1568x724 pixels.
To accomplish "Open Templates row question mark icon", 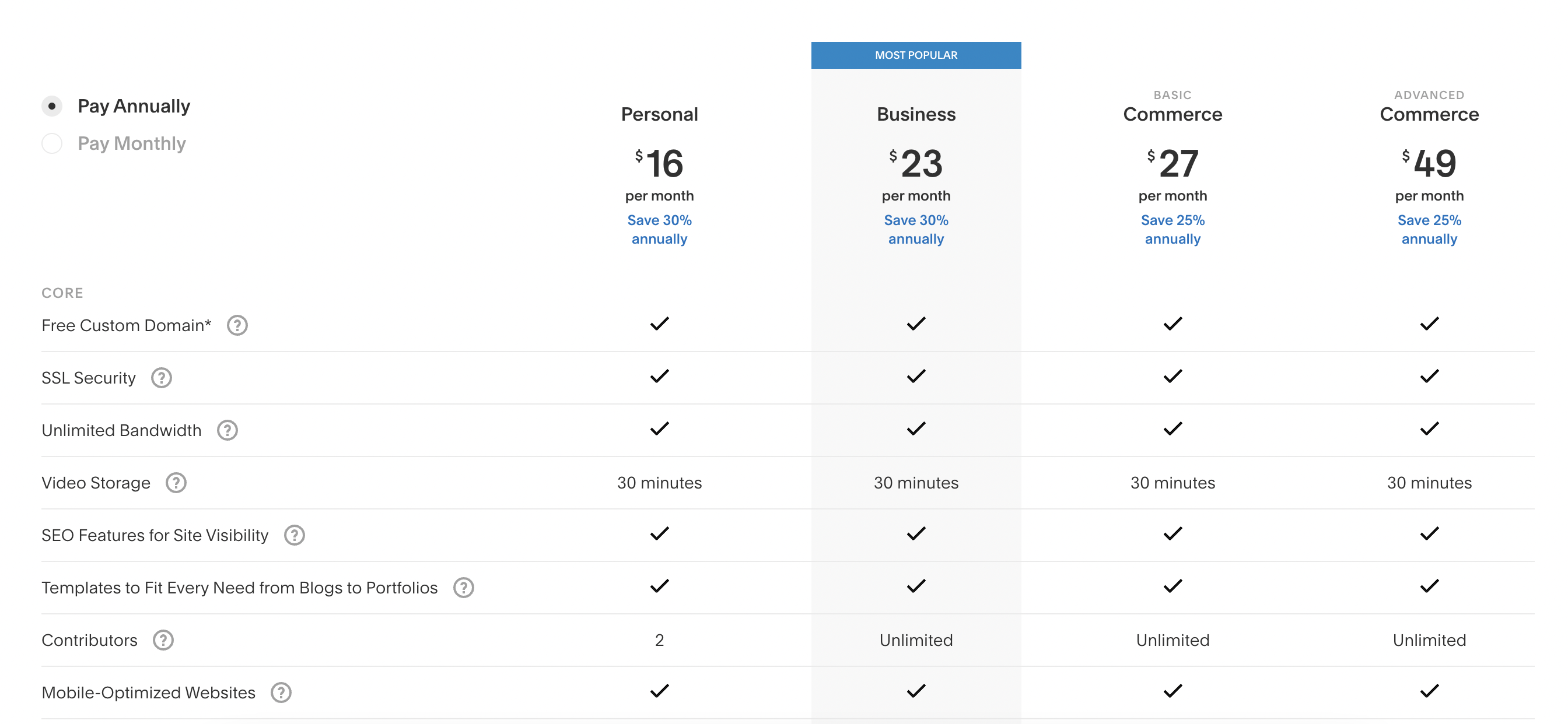I will click(x=463, y=587).
